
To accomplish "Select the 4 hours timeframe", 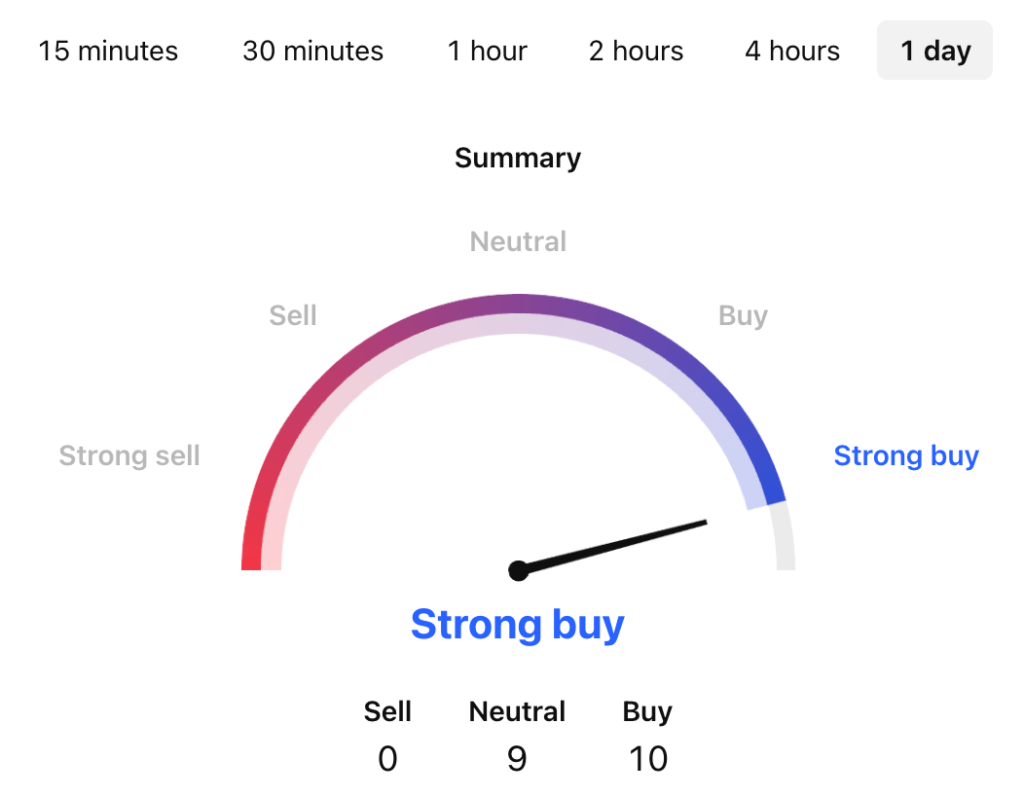I will (791, 51).
